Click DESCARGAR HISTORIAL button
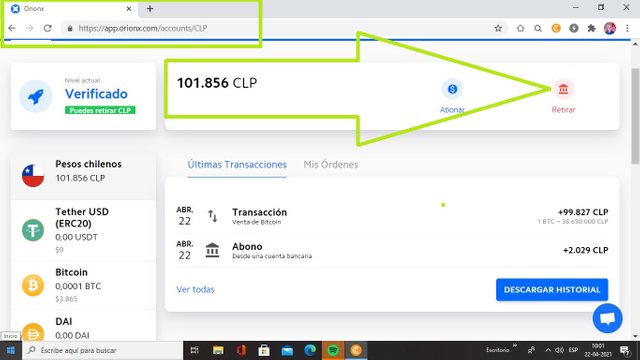This screenshot has height=360, width=640. click(552, 290)
